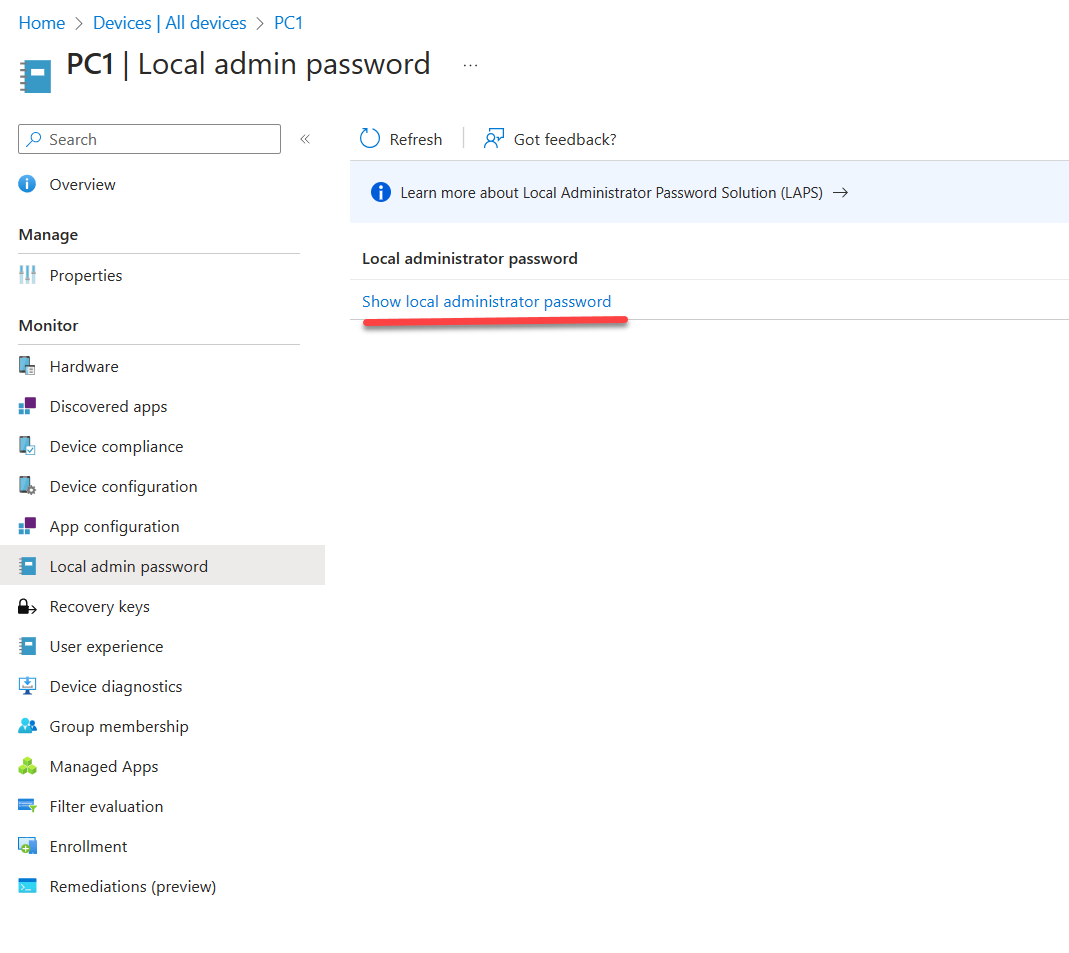Click the Overview info icon
The height and width of the screenshot is (953, 1069).
28,184
